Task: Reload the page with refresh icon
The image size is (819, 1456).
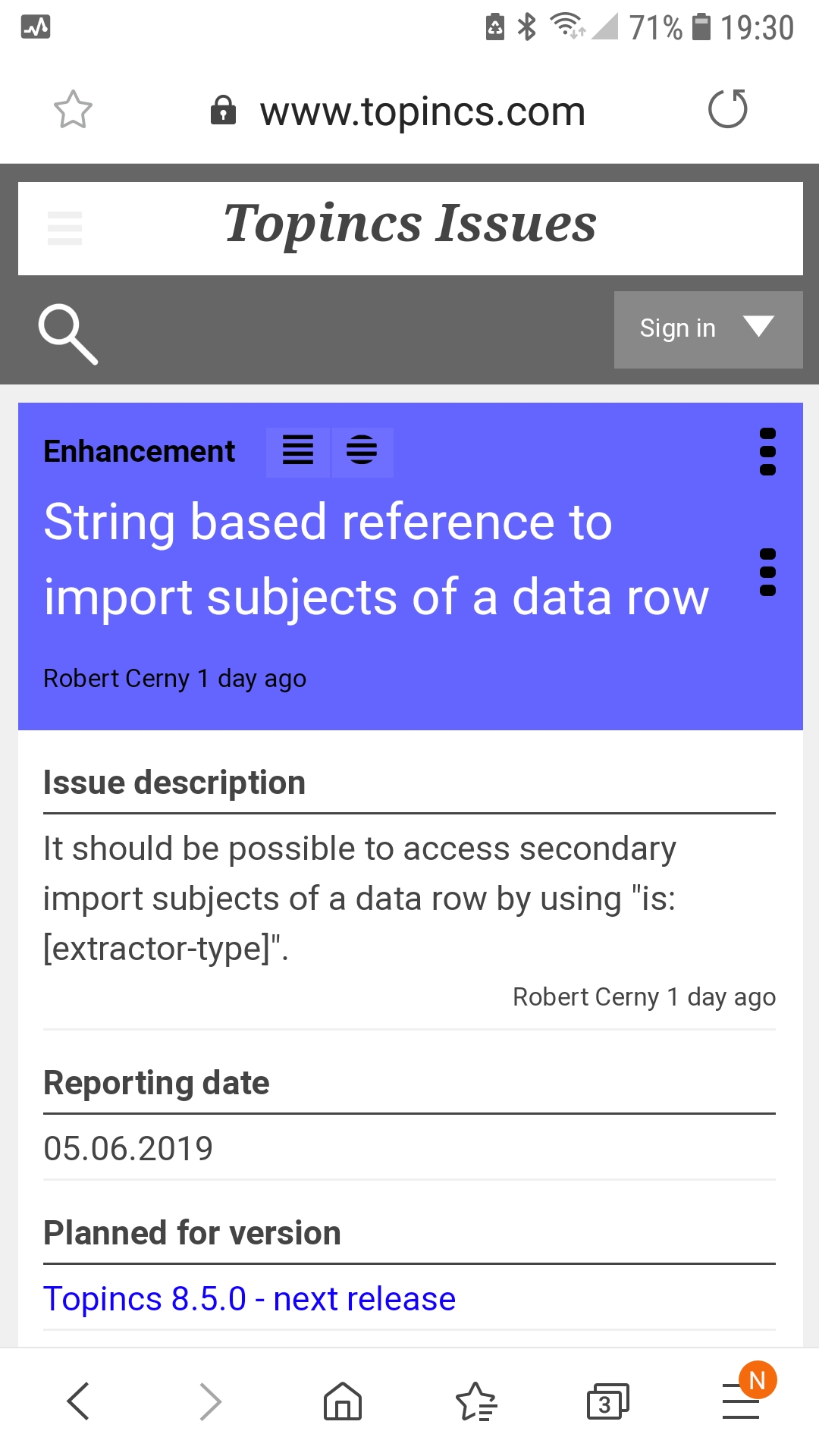Action: point(727,109)
